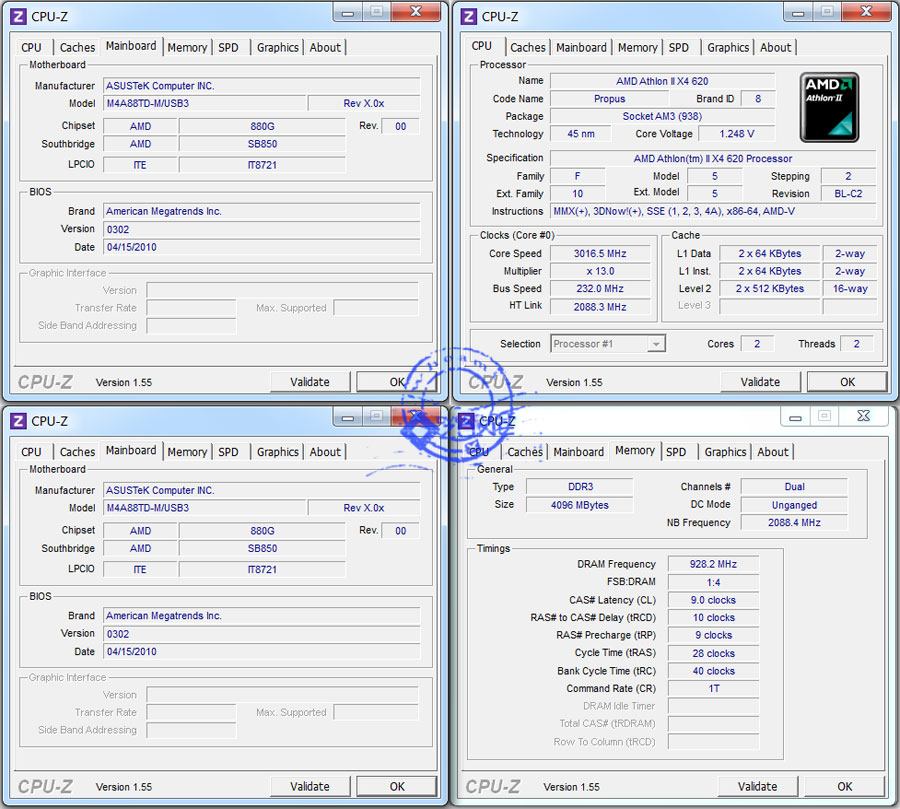Switch to Mainboard tab in top-right window
This screenshot has height=809, width=900.
click(x=581, y=48)
